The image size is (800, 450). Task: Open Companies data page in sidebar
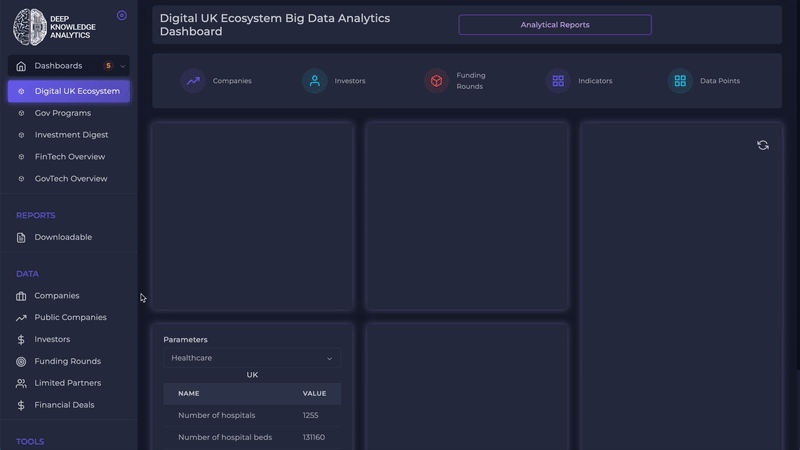(57, 295)
